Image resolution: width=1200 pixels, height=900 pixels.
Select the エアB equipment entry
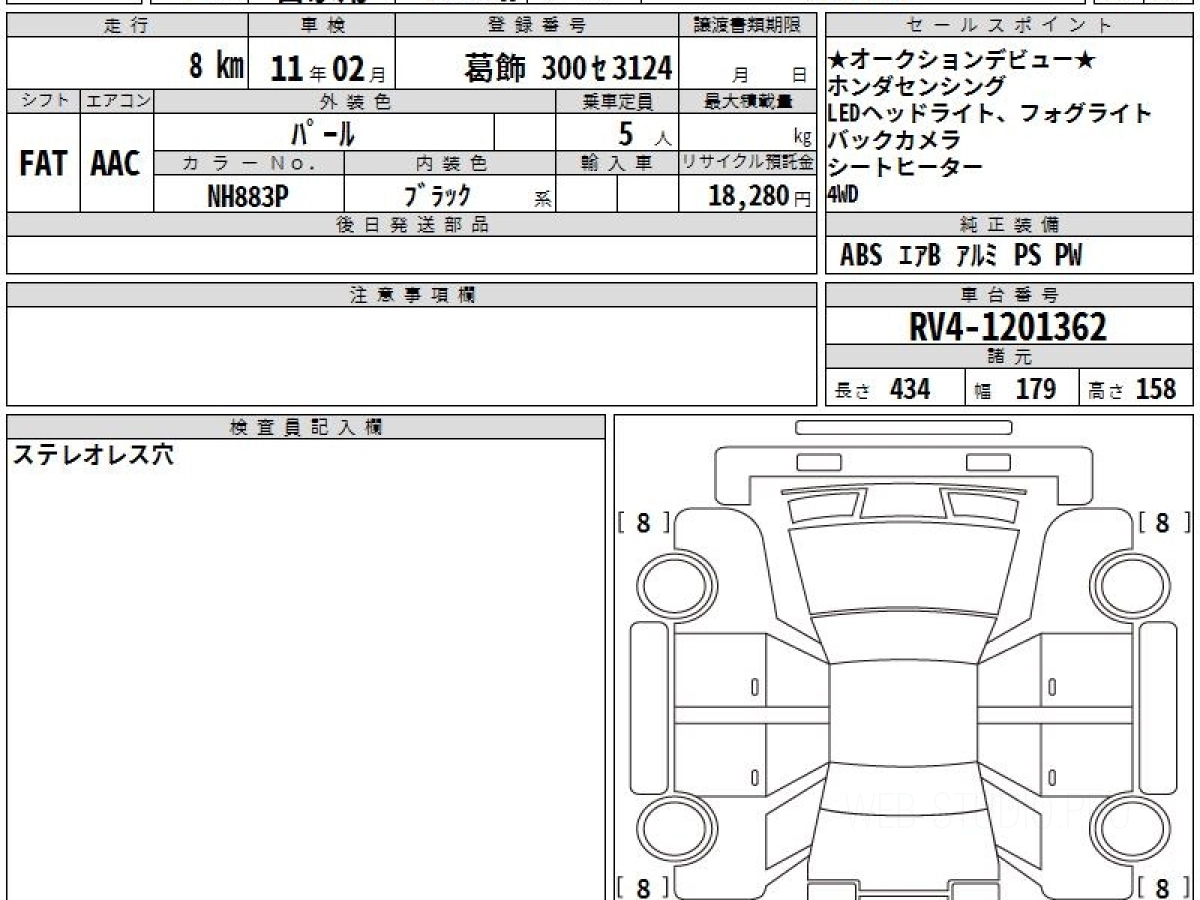click(919, 256)
